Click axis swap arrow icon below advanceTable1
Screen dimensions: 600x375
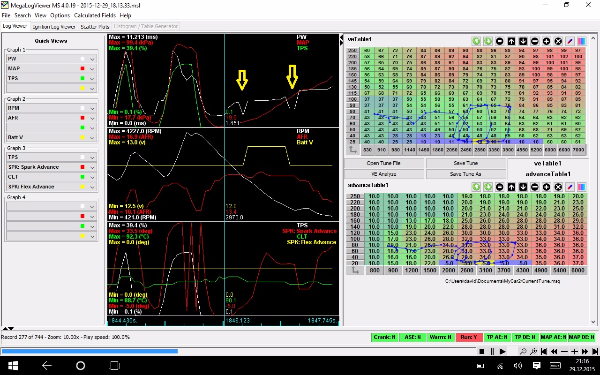pyautogui.click(x=355, y=270)
